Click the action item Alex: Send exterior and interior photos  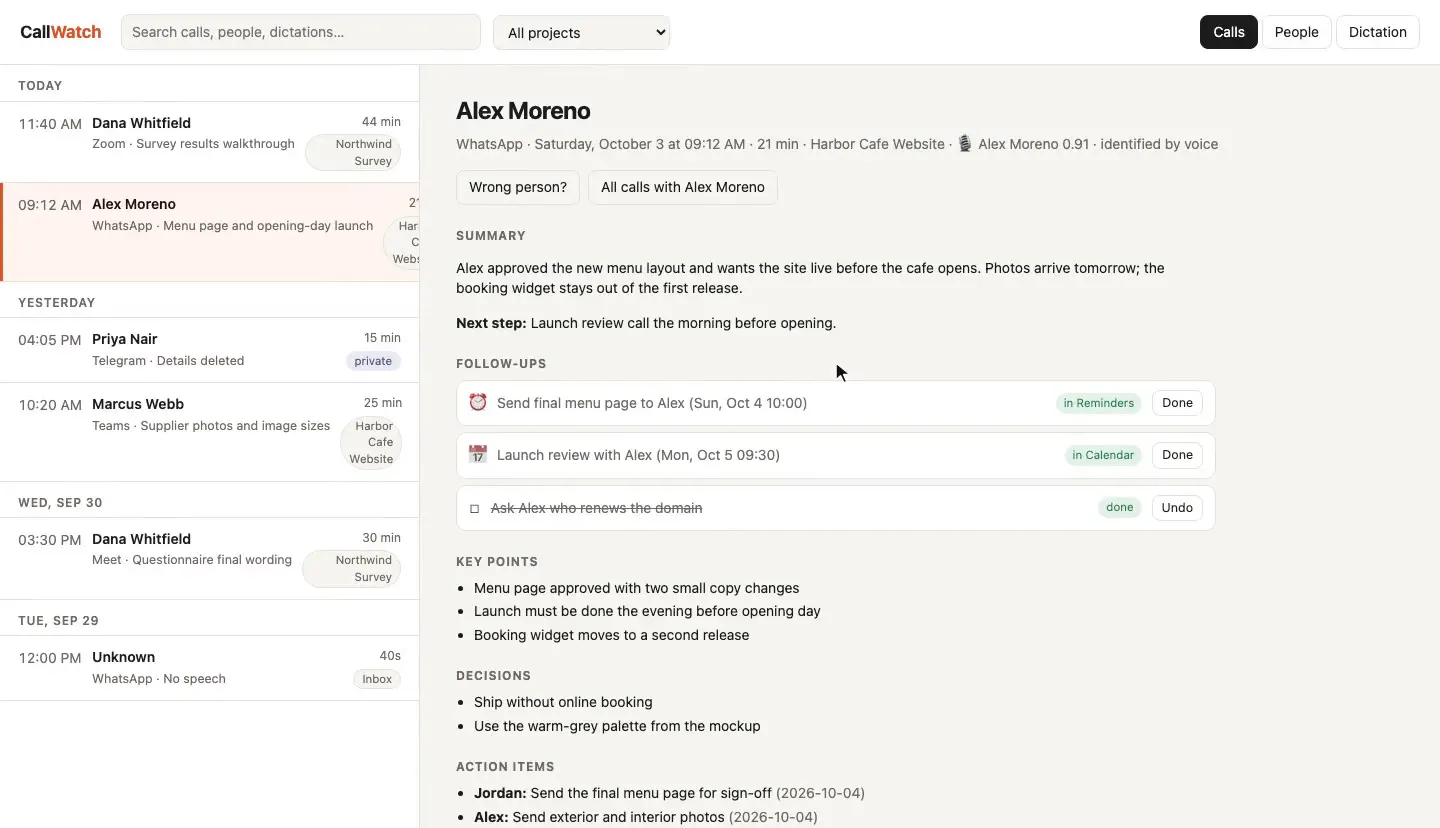pyautogui.click(x=645, y=817)
